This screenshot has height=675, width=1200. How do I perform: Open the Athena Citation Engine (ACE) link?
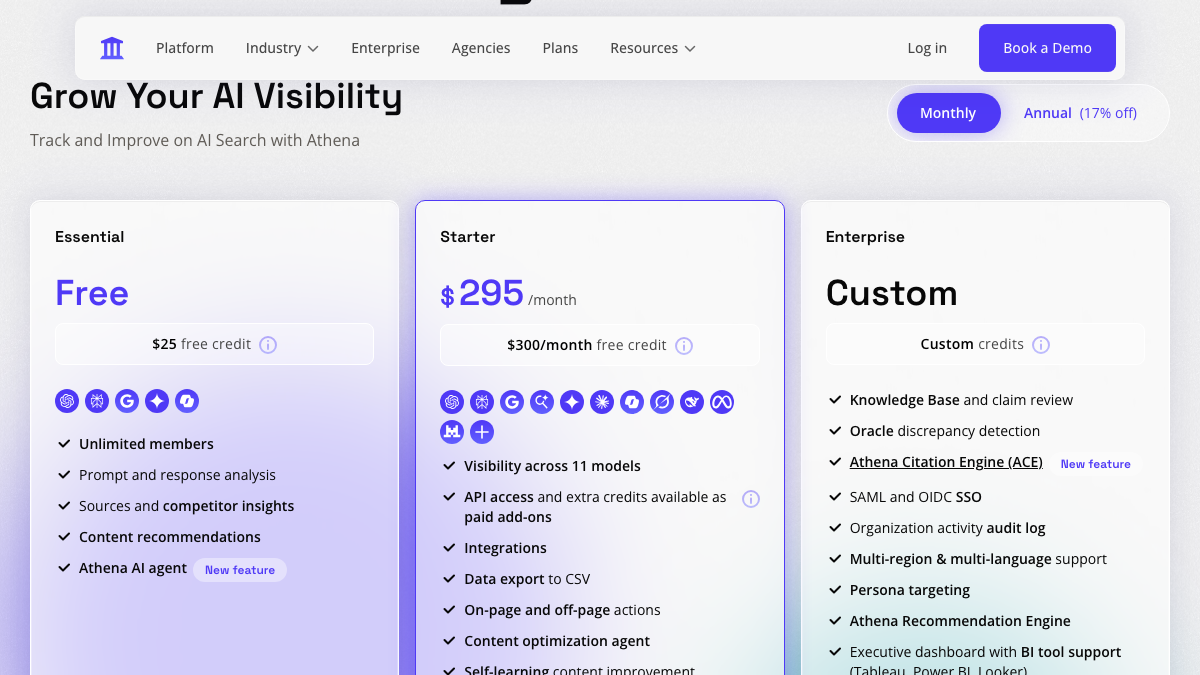click(946, 462)
